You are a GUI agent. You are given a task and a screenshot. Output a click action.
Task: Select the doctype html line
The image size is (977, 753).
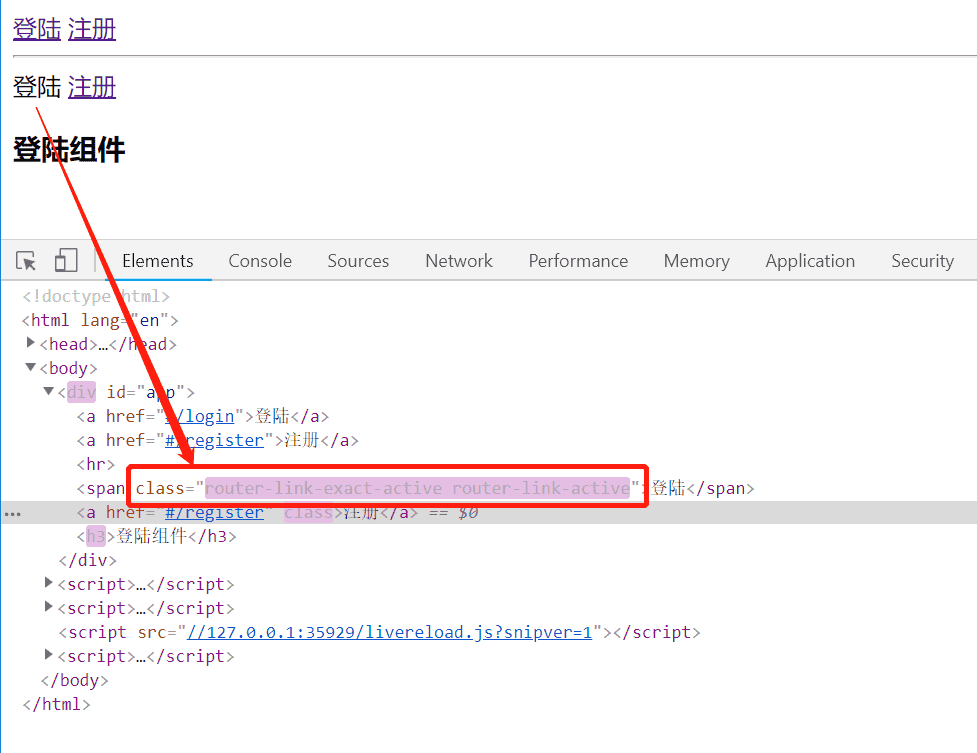pos(96,296)
